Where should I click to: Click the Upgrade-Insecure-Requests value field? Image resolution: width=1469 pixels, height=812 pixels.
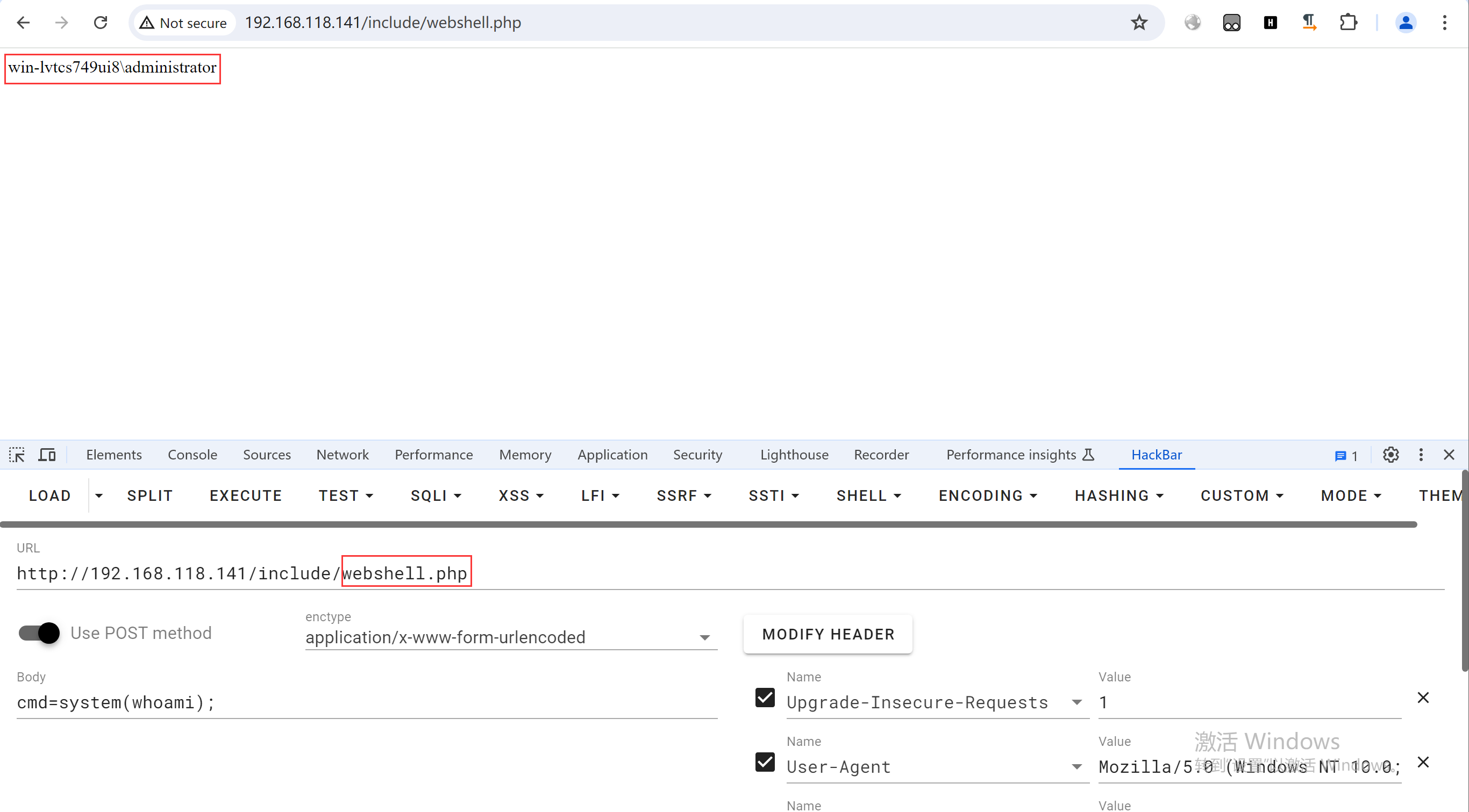point(1250,702)
